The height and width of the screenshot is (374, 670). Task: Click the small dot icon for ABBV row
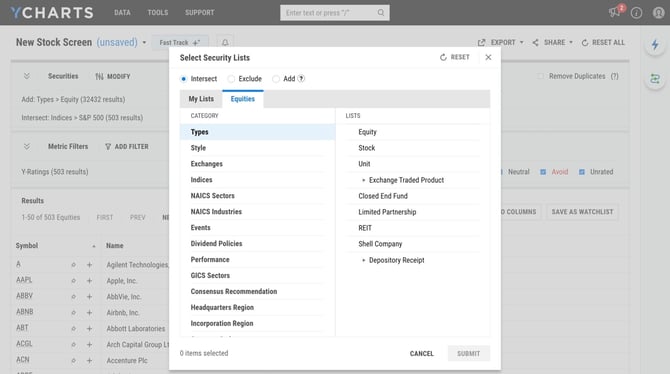[73, 297]
